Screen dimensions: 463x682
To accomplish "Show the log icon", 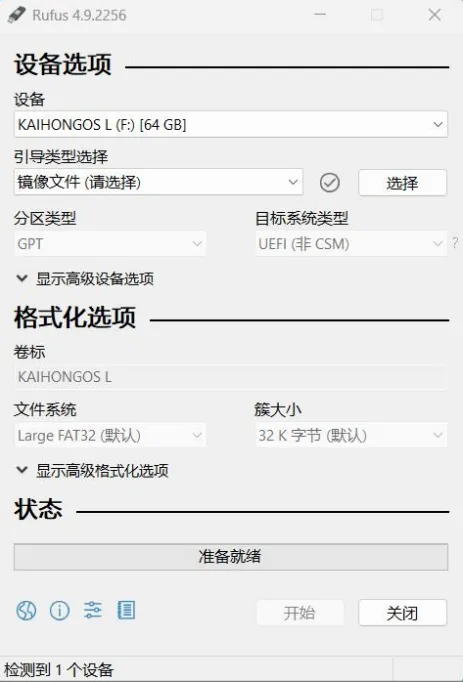I will point(126,610).
